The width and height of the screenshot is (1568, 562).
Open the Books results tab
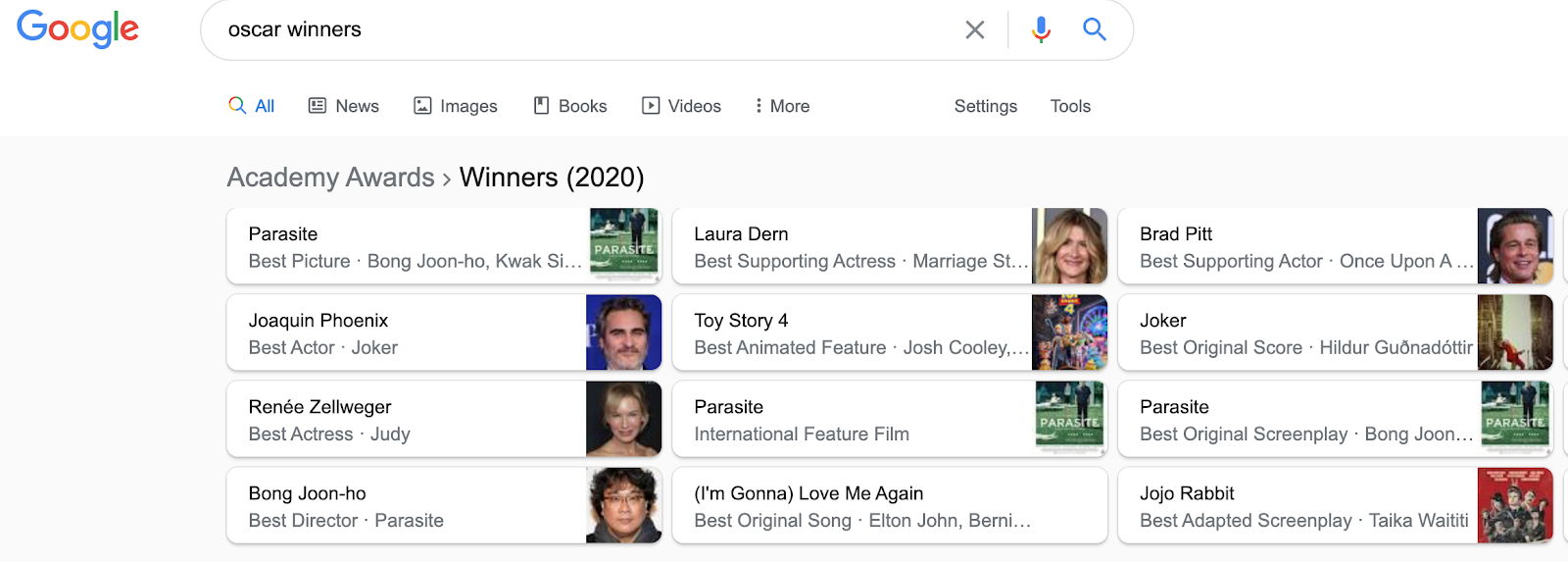click(x=570, y=106)
